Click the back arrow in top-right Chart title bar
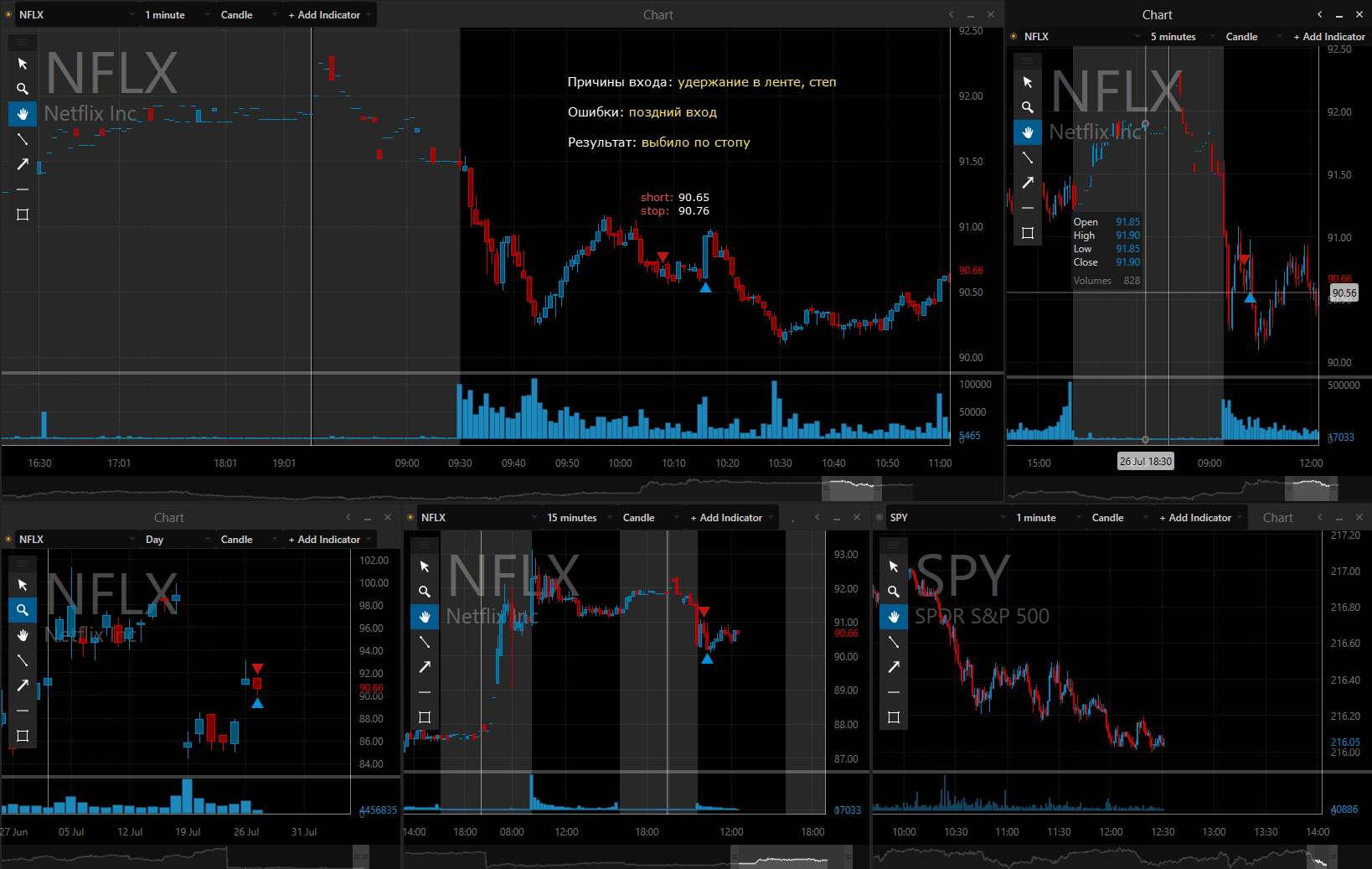 click(x=1320, y=14)
